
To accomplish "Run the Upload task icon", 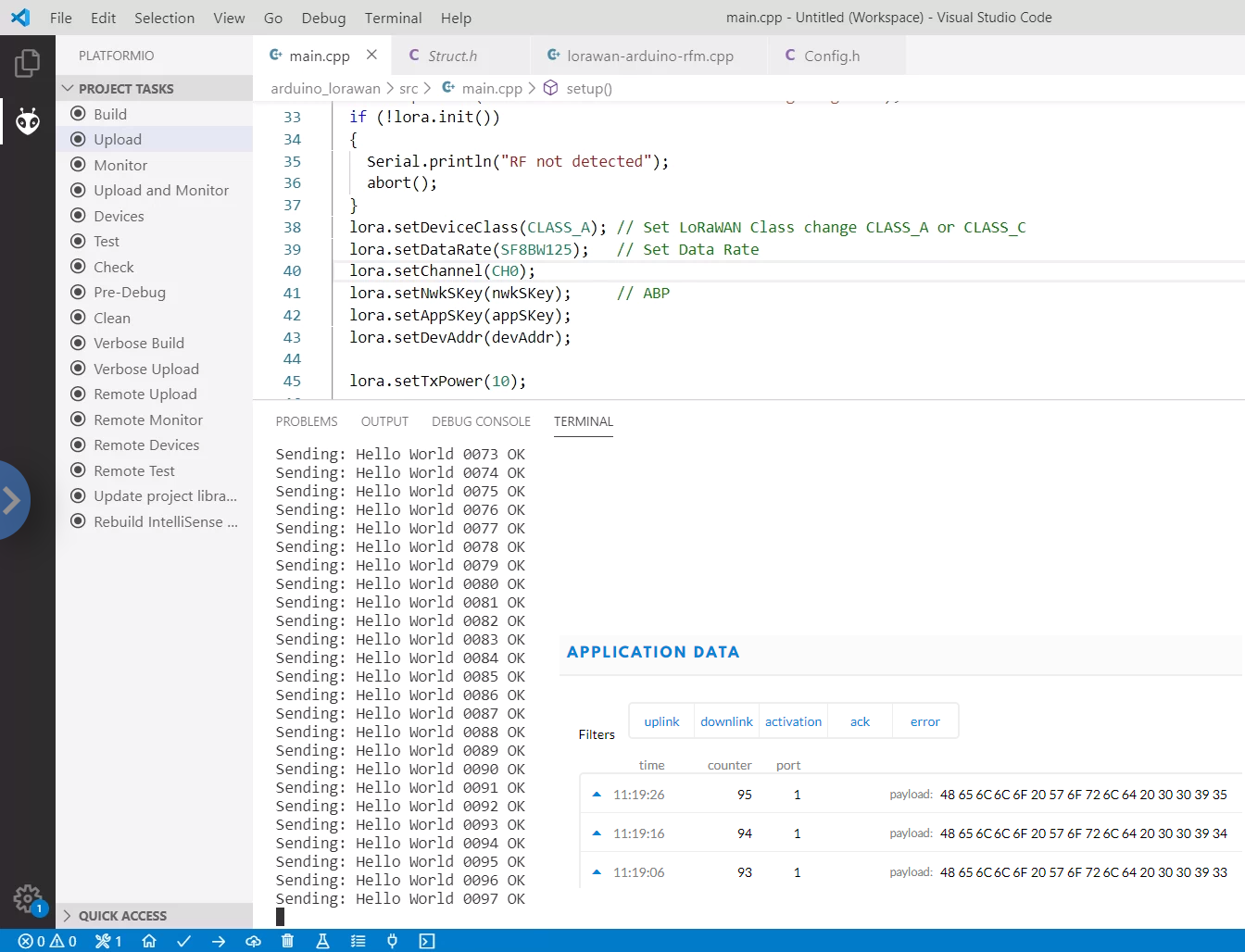I will click(x=78, y=139).
